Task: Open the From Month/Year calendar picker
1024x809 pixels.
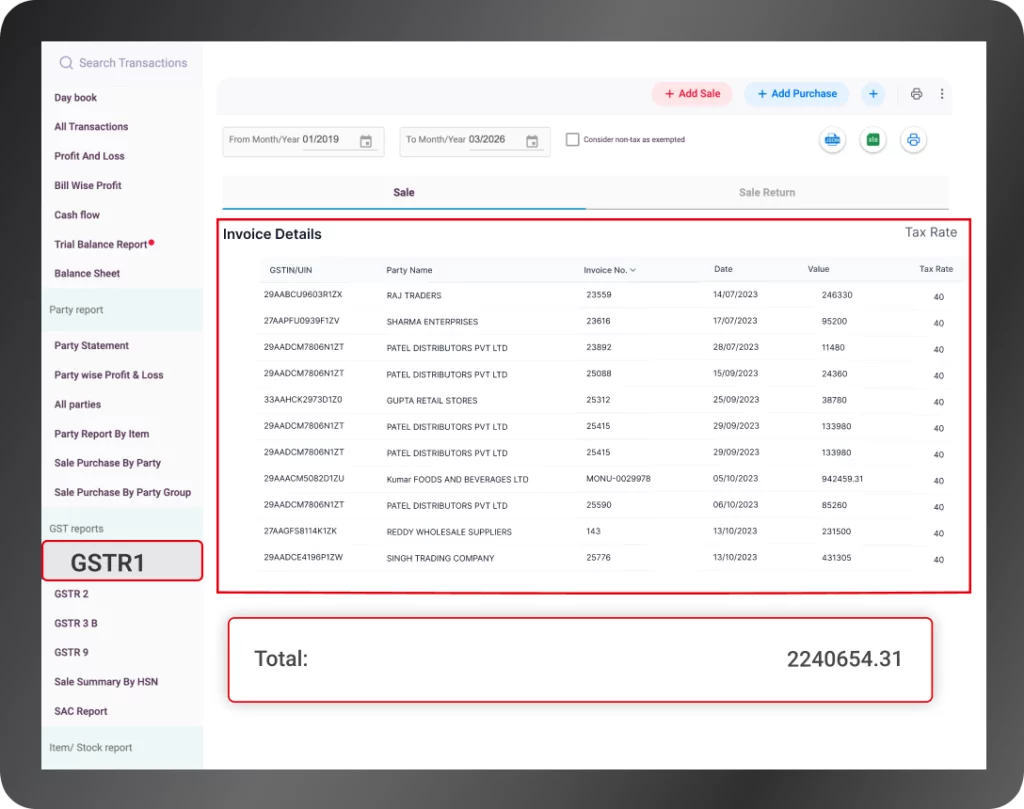Action: click(368, 142)
